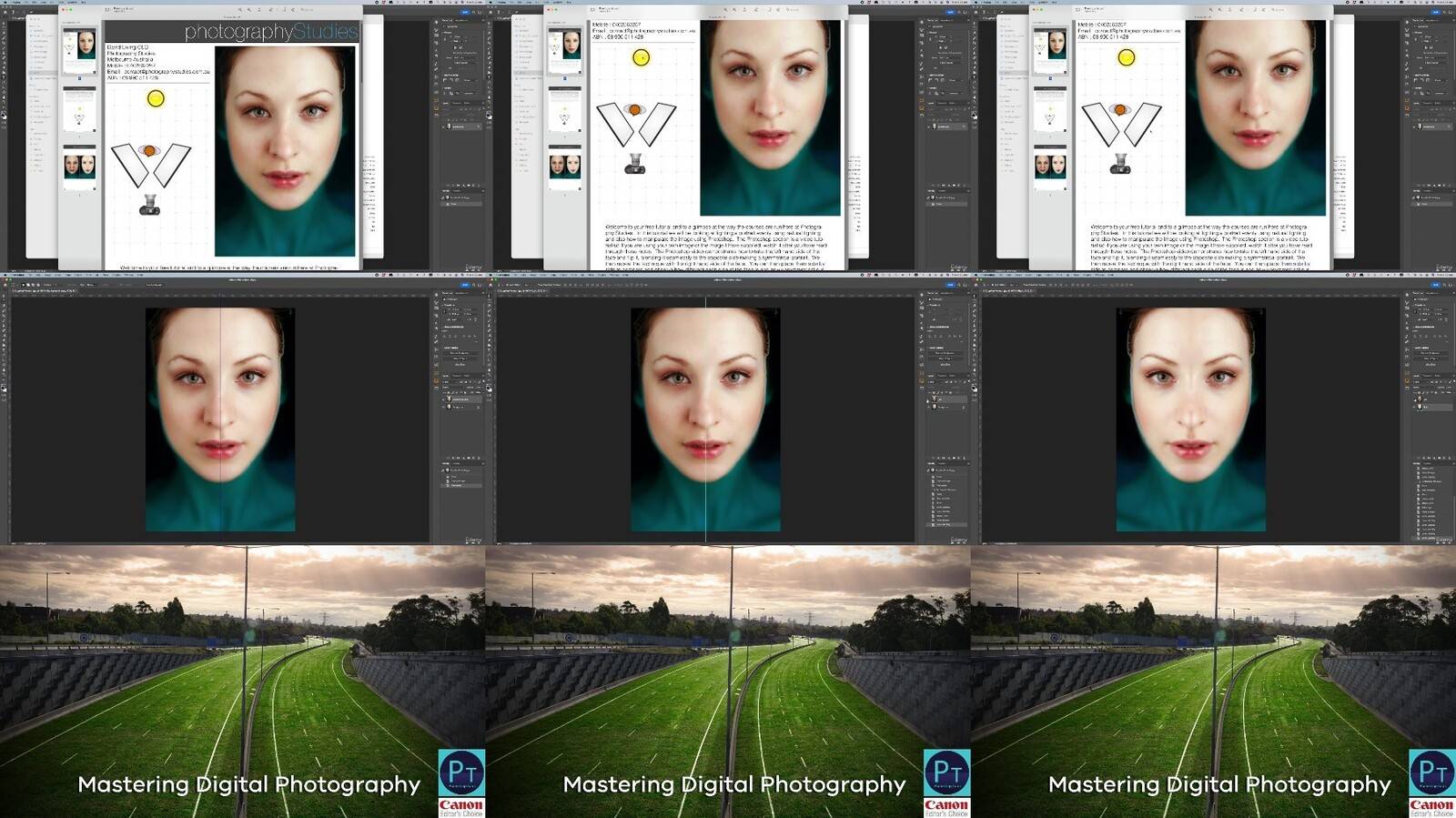This screenshot has width=1456, height=818.
Task: Collapse Transform section in mirrored-face frame Properties panel
Action: point(1414,305)
